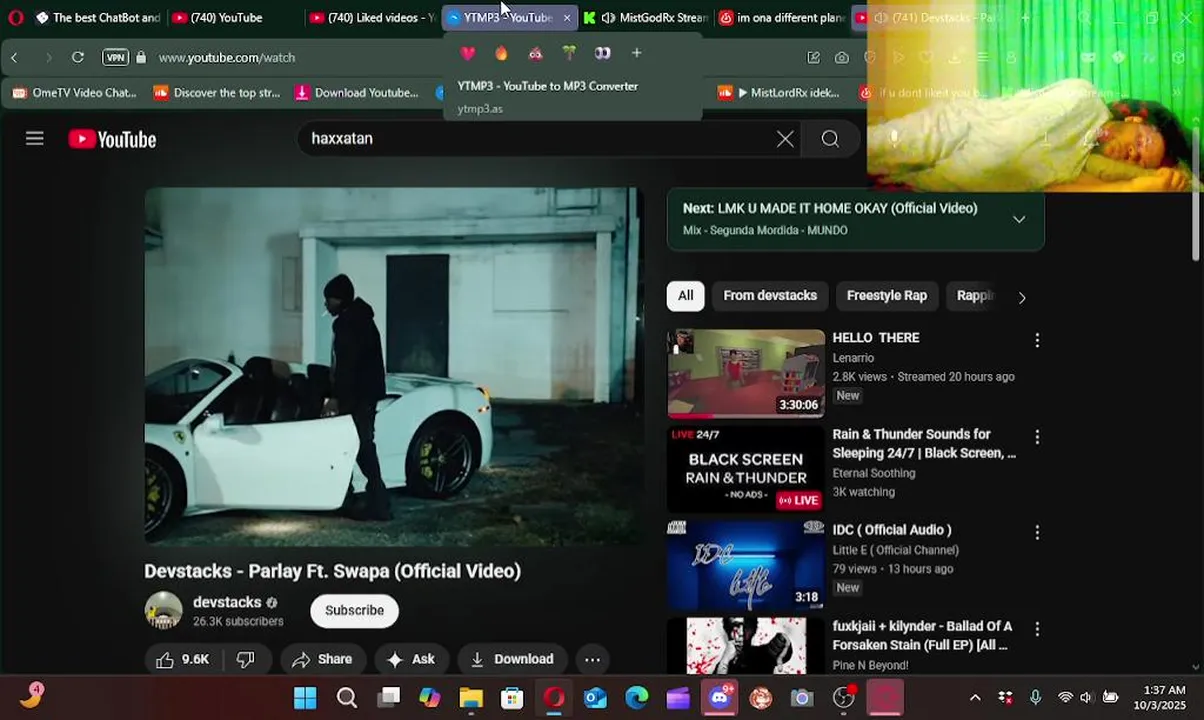This screenshot has width=1204, height=720.
Task: Open Windows taskbar search
Action: coord(347,697)
